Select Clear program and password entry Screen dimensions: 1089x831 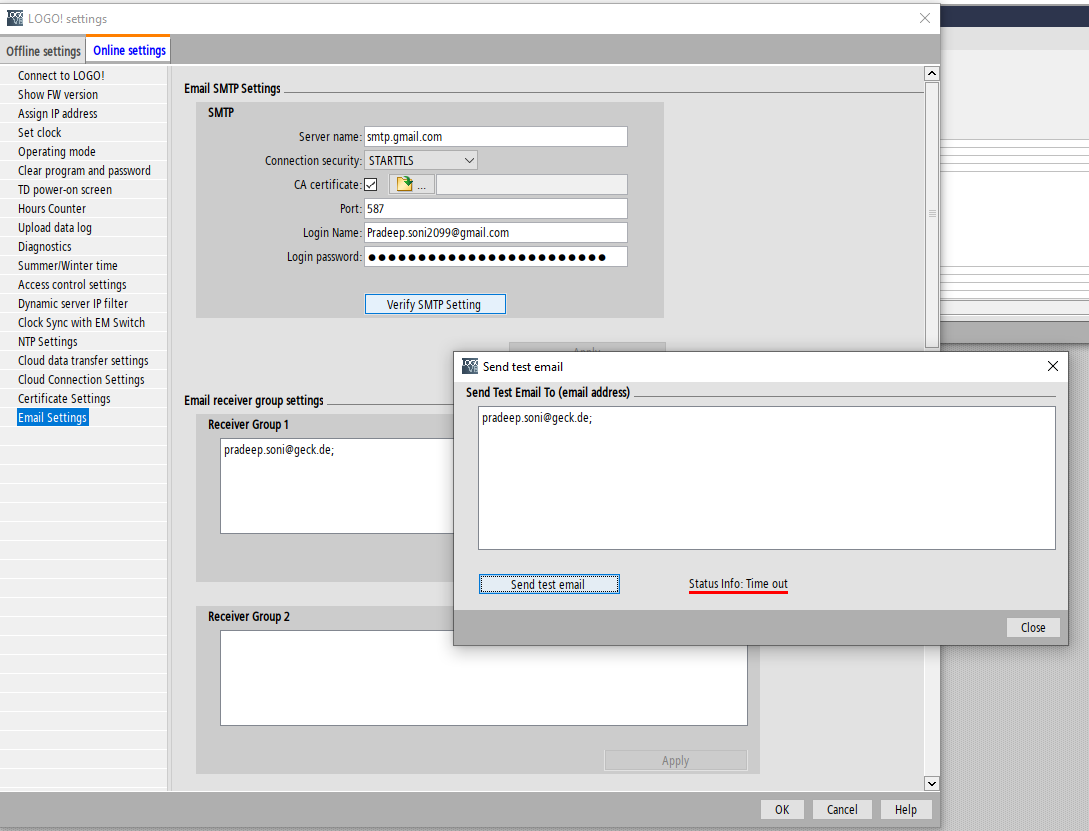84,170
